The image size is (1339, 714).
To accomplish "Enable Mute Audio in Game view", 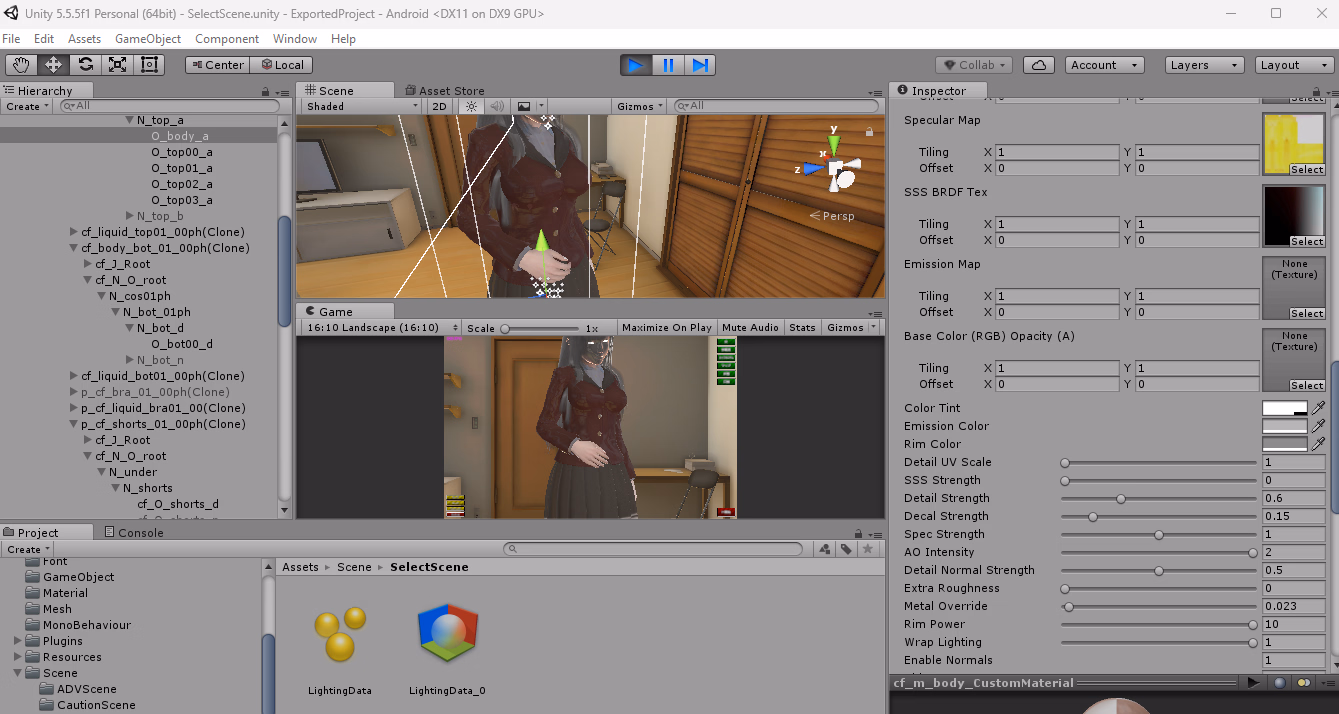I will tap(750, 328).
